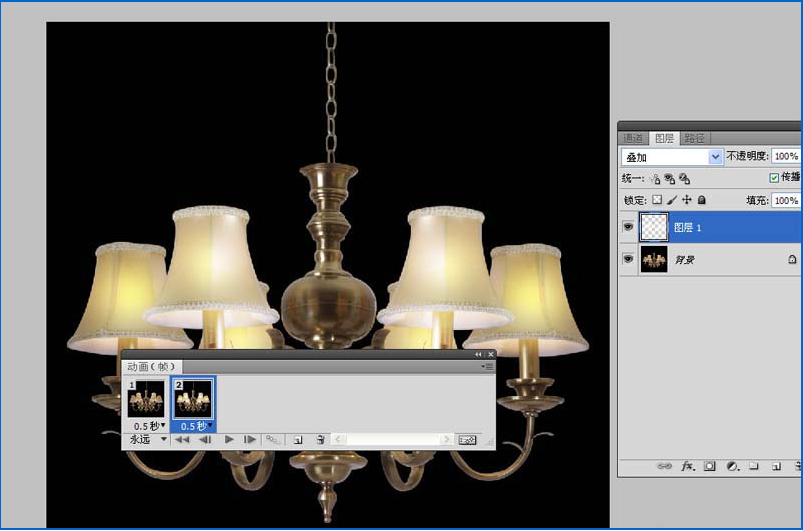The height and width of the screenshot is (531, 803).
Task: Select the first animation frame button
Action: point(182,439)
